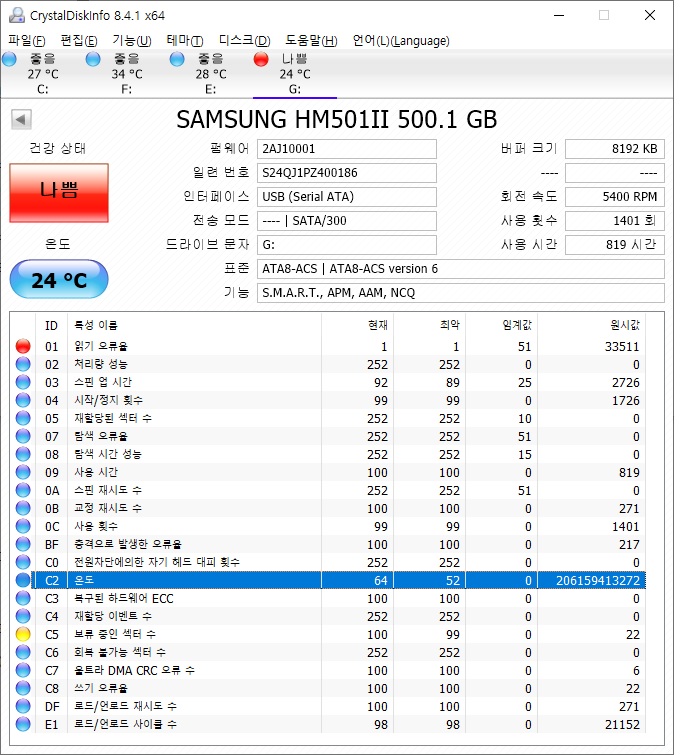
Task: Click the serial number field S24QJ1PZ400186
Action: coord(347,173)
